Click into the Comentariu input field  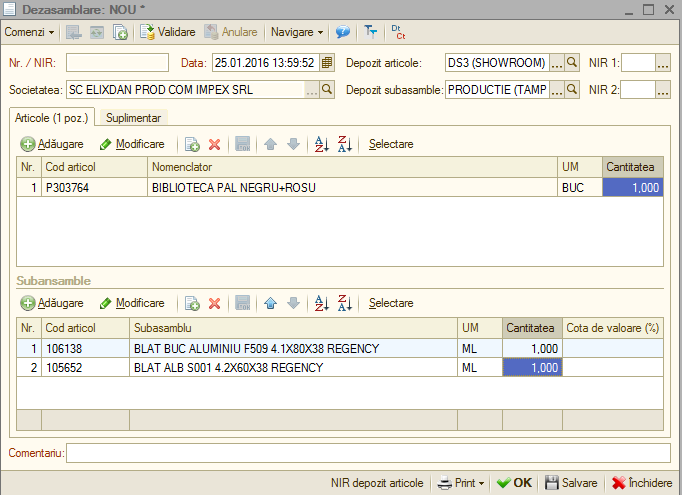368,453
